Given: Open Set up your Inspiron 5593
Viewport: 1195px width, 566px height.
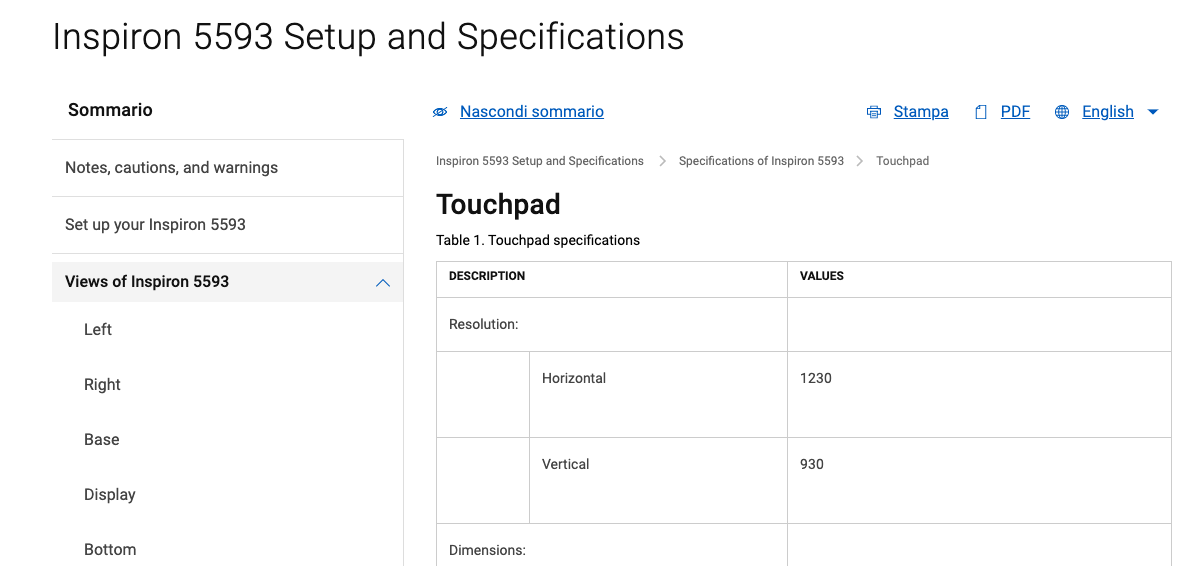Looking at the screenshot, I should 227,225.
